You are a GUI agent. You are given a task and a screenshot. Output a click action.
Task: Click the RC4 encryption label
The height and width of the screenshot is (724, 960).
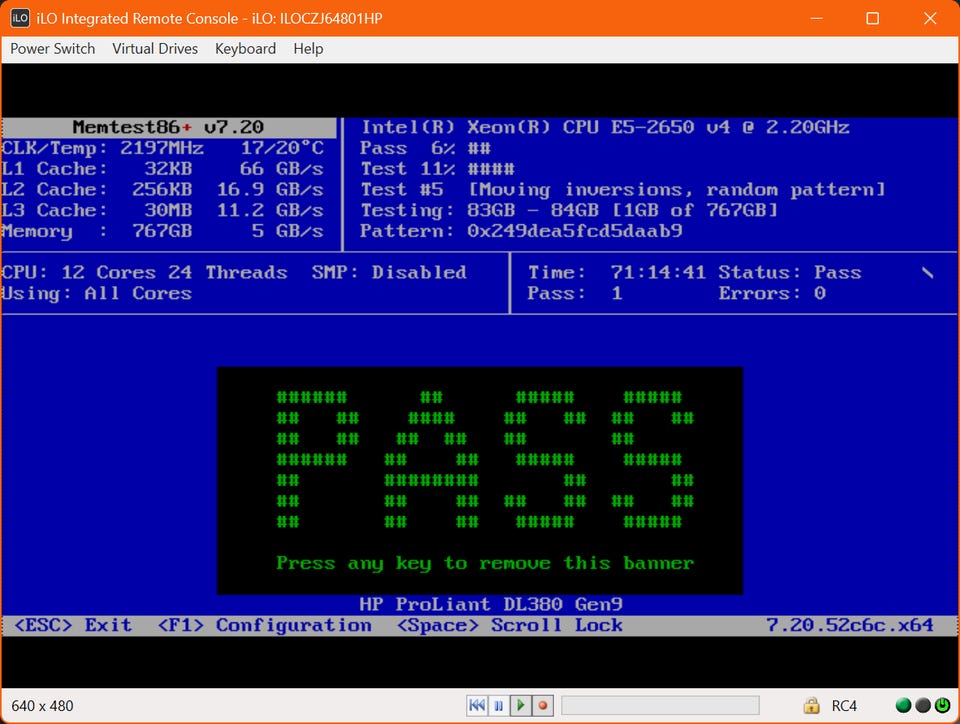[x=844, y=706]
